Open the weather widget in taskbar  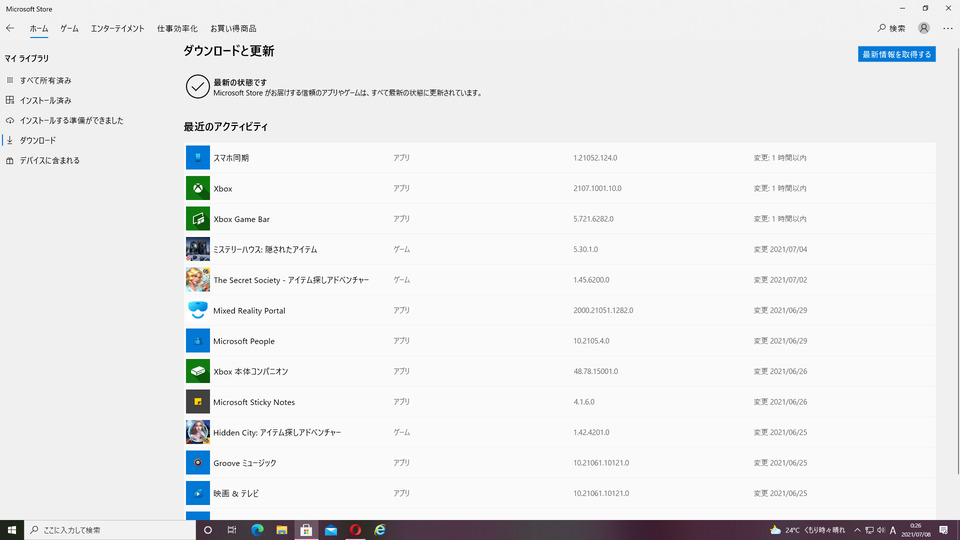point(808,530)
